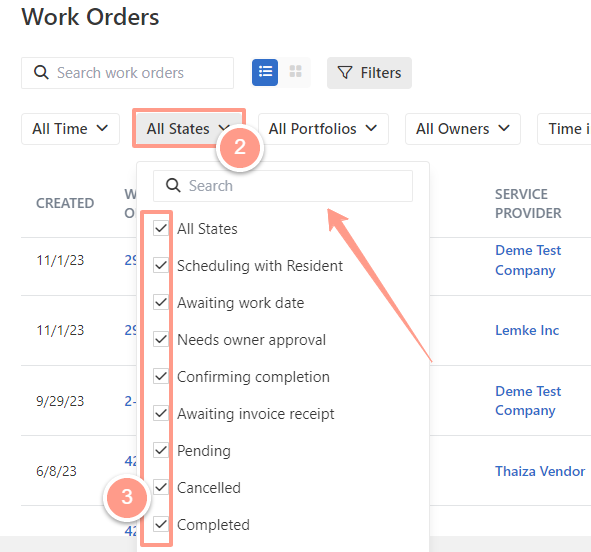591x552 pixels.
Task: Toggle Needs owner approval checkbox
Action: click(161, 339)
